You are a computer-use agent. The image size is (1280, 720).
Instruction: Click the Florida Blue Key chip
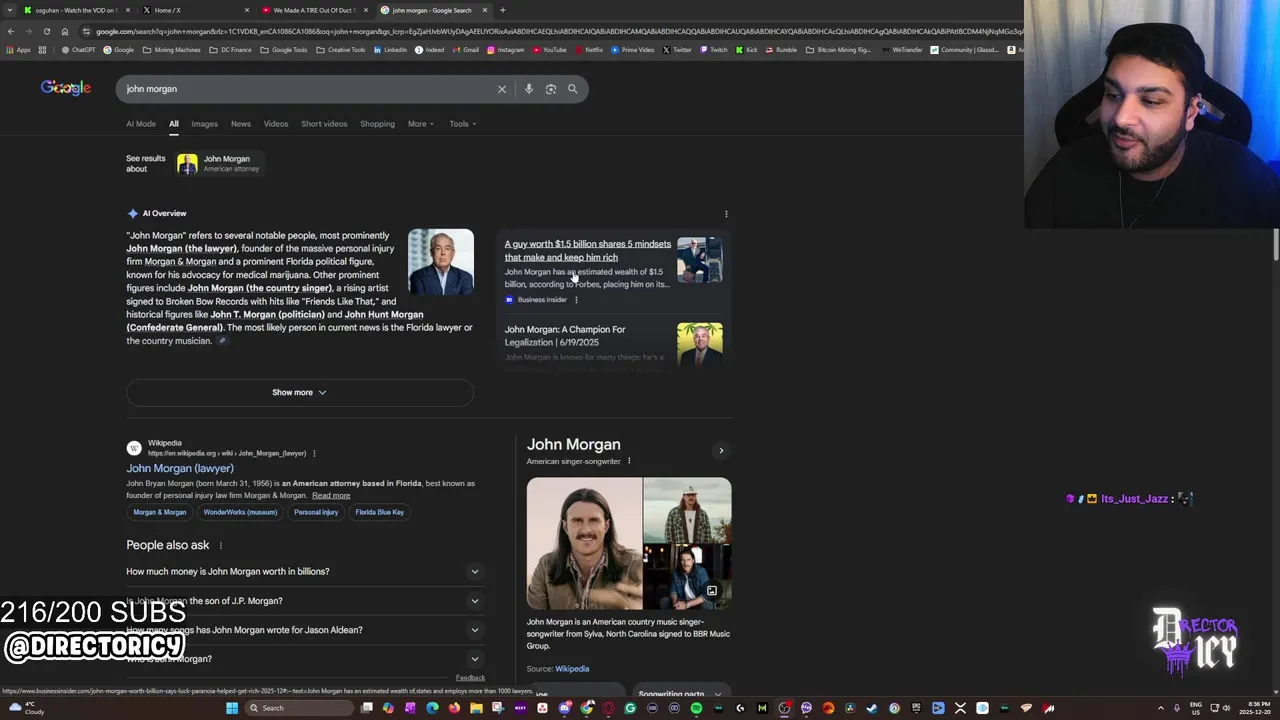click(x=380, y=512)
